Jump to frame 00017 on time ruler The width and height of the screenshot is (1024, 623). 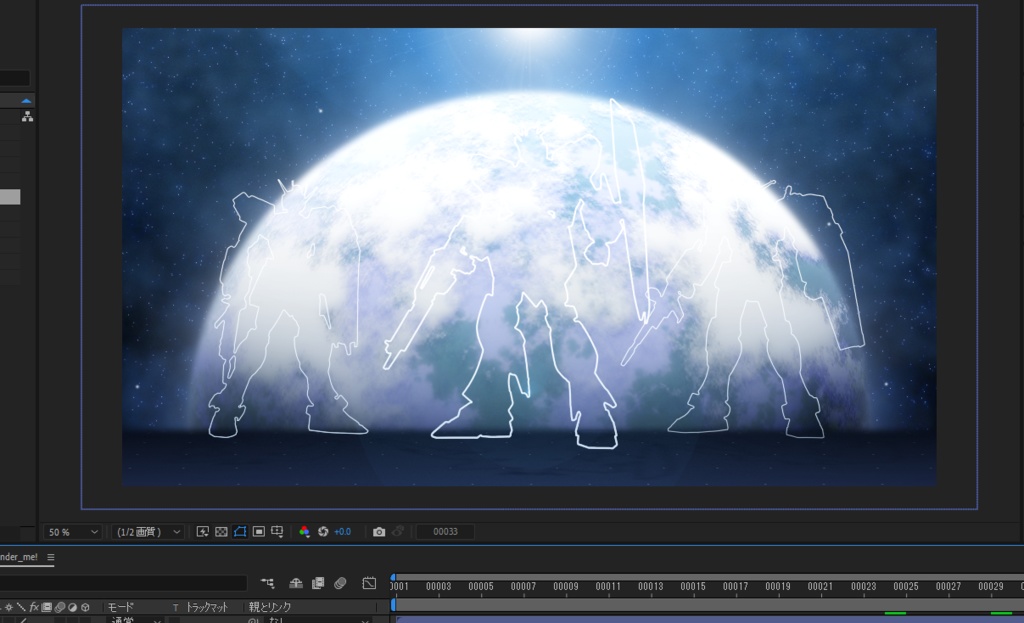735,586
